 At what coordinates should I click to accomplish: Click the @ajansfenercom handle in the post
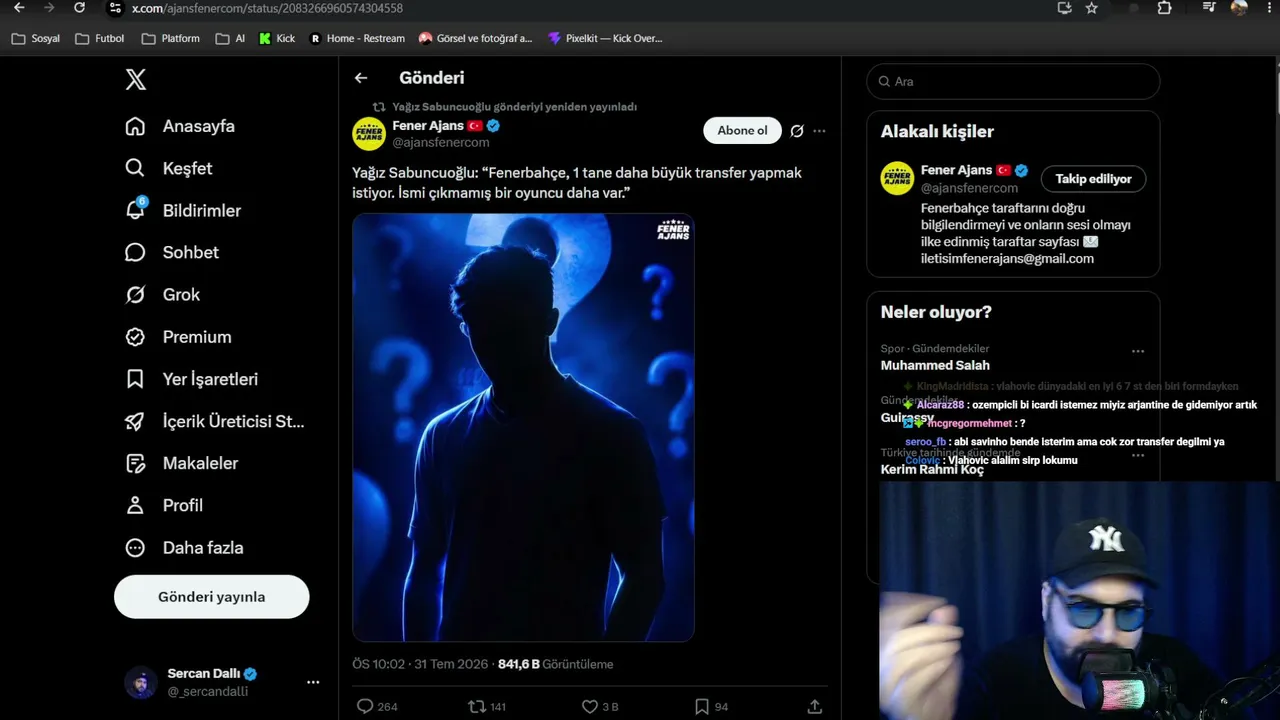441,143
